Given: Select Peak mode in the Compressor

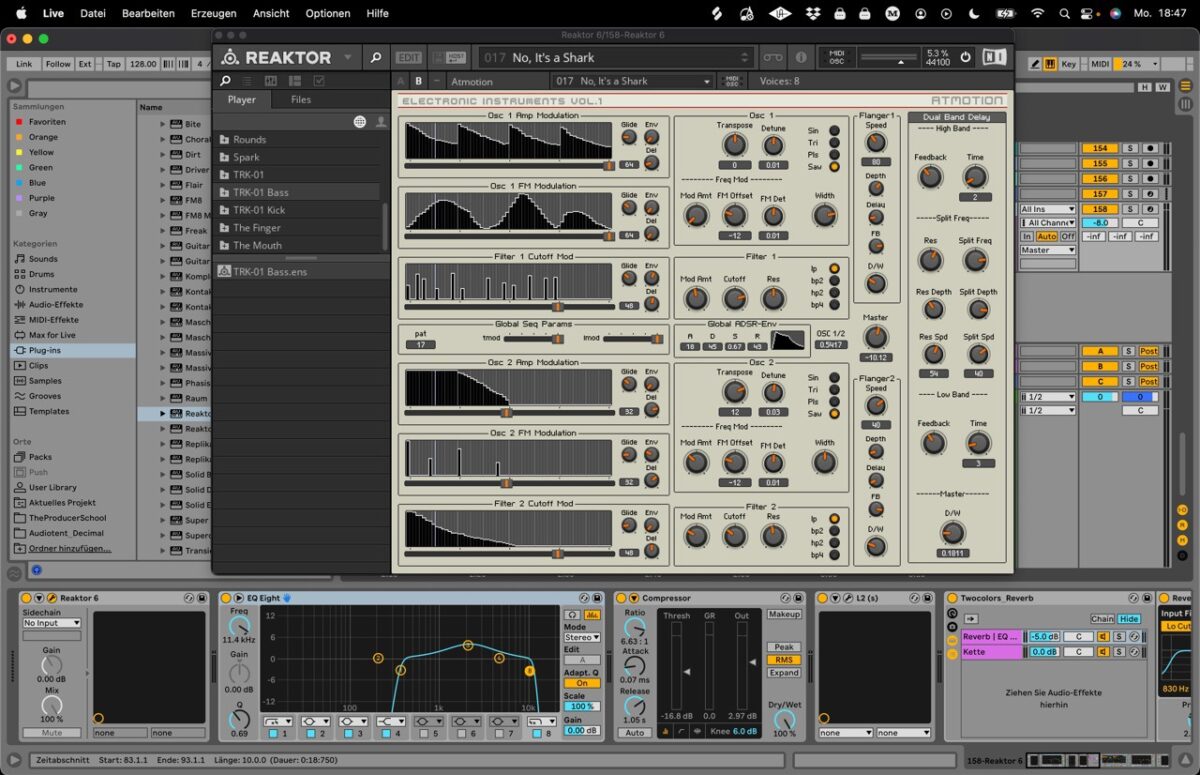Looking at the screenshot, I should click(x=784, y=647).
